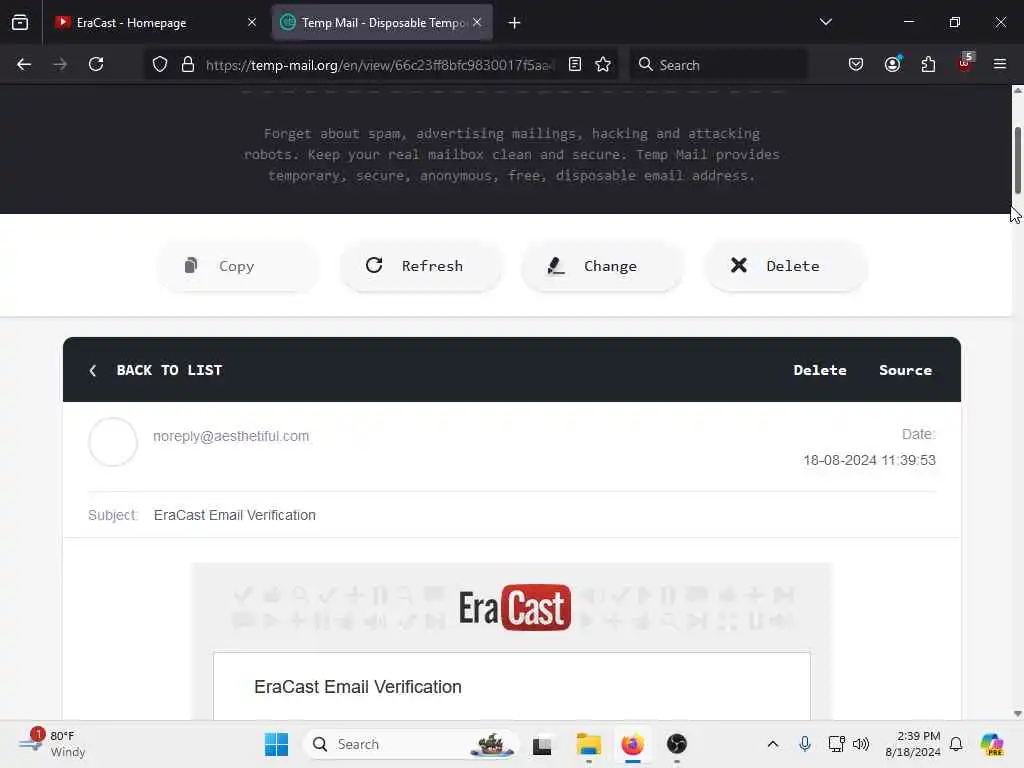Go back to the previous page

[x=24, y=65]
